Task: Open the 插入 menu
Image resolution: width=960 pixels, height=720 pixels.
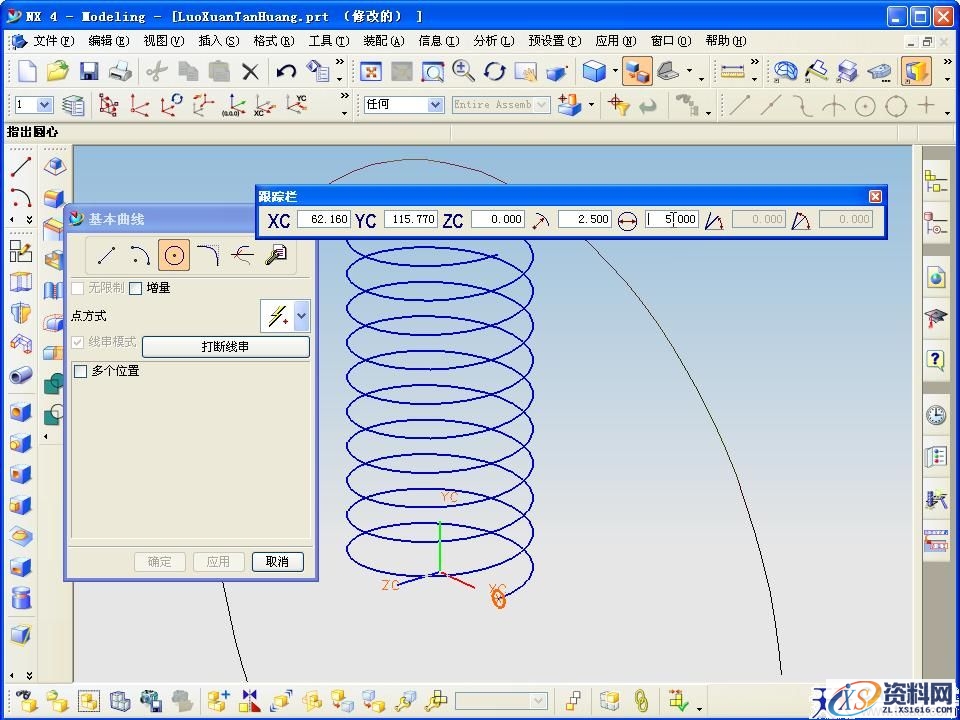Action: 218,41
